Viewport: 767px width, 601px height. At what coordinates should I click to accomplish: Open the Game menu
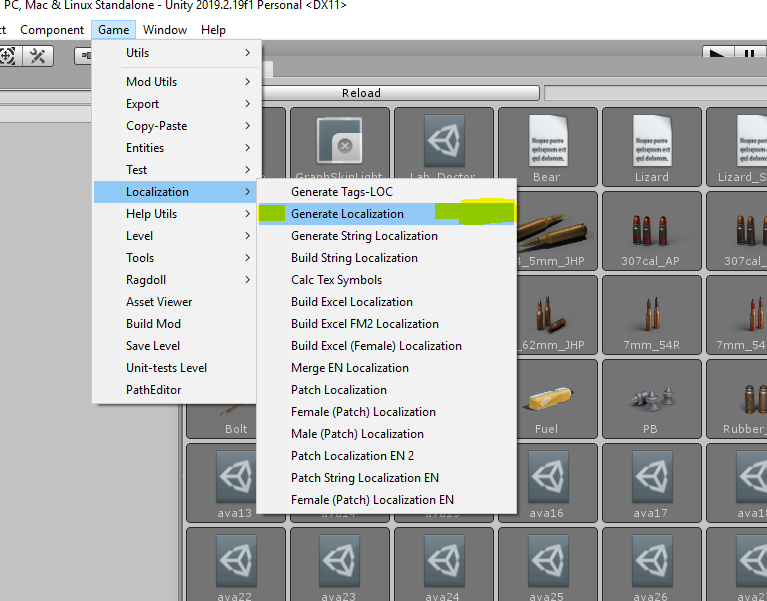(x=113, y=30)
